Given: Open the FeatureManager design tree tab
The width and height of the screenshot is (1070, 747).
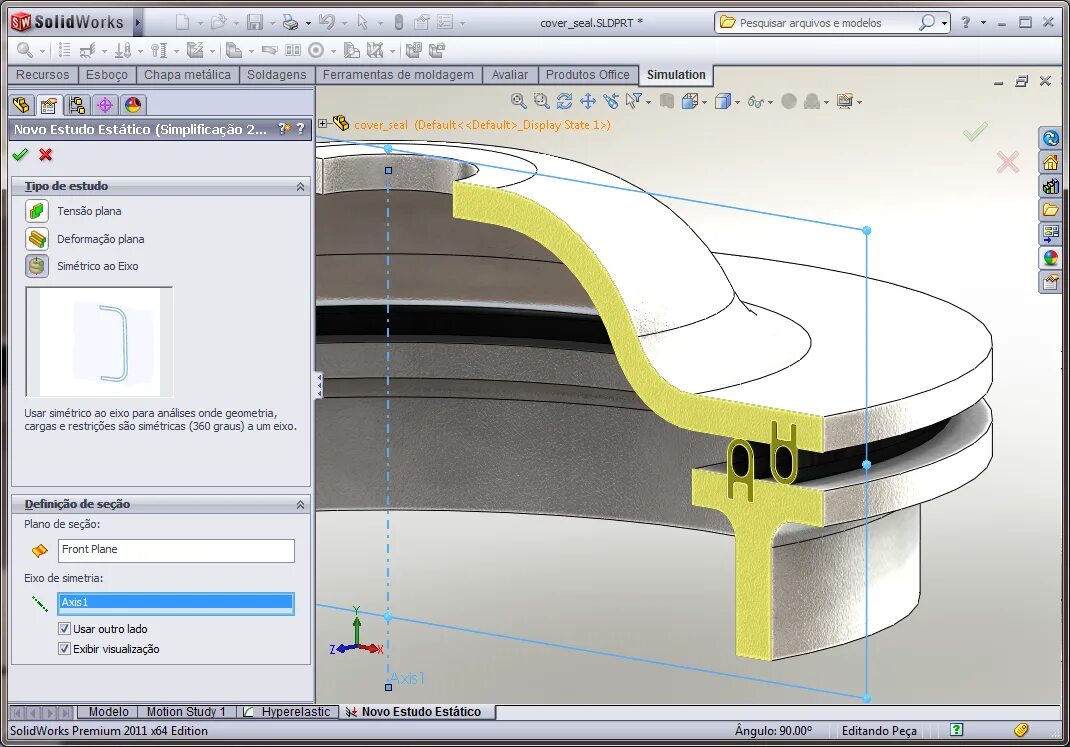Looking at the screenshot, I should pyautogui.click(x=21, y=106).
